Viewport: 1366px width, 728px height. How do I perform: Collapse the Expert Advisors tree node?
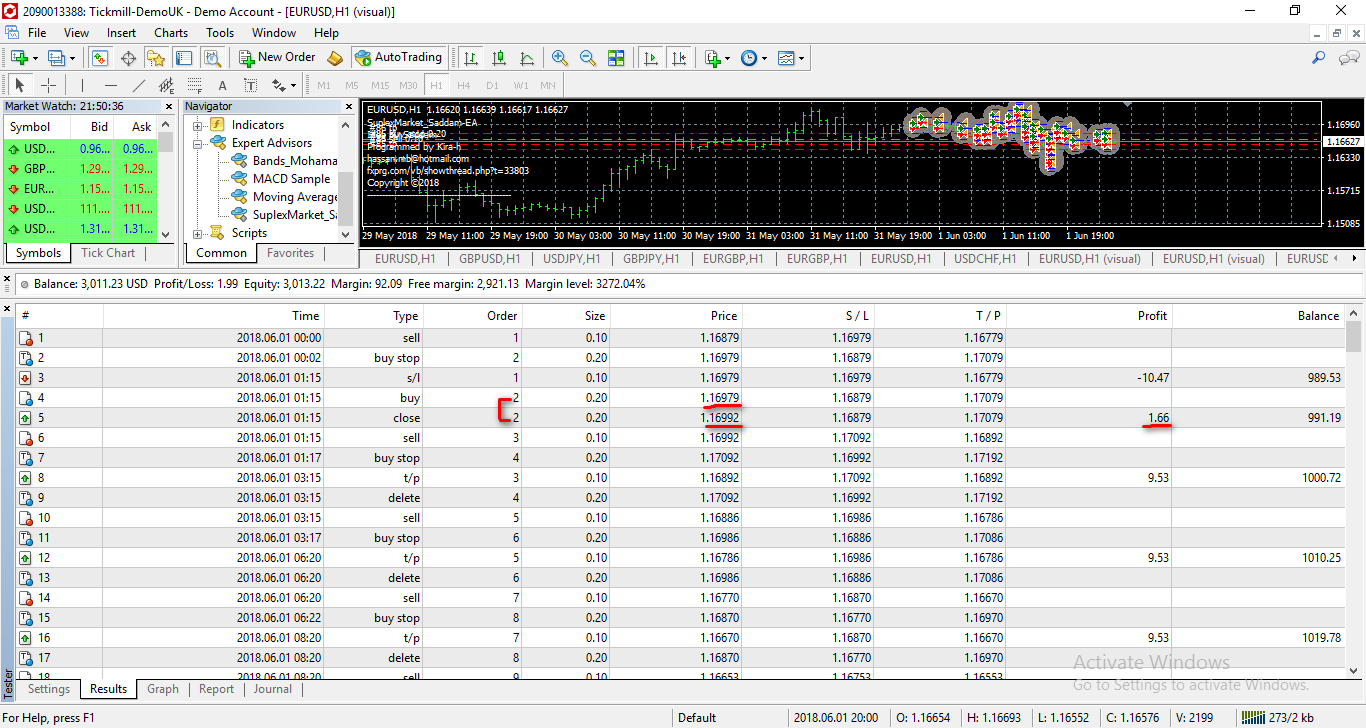(198, 143)
